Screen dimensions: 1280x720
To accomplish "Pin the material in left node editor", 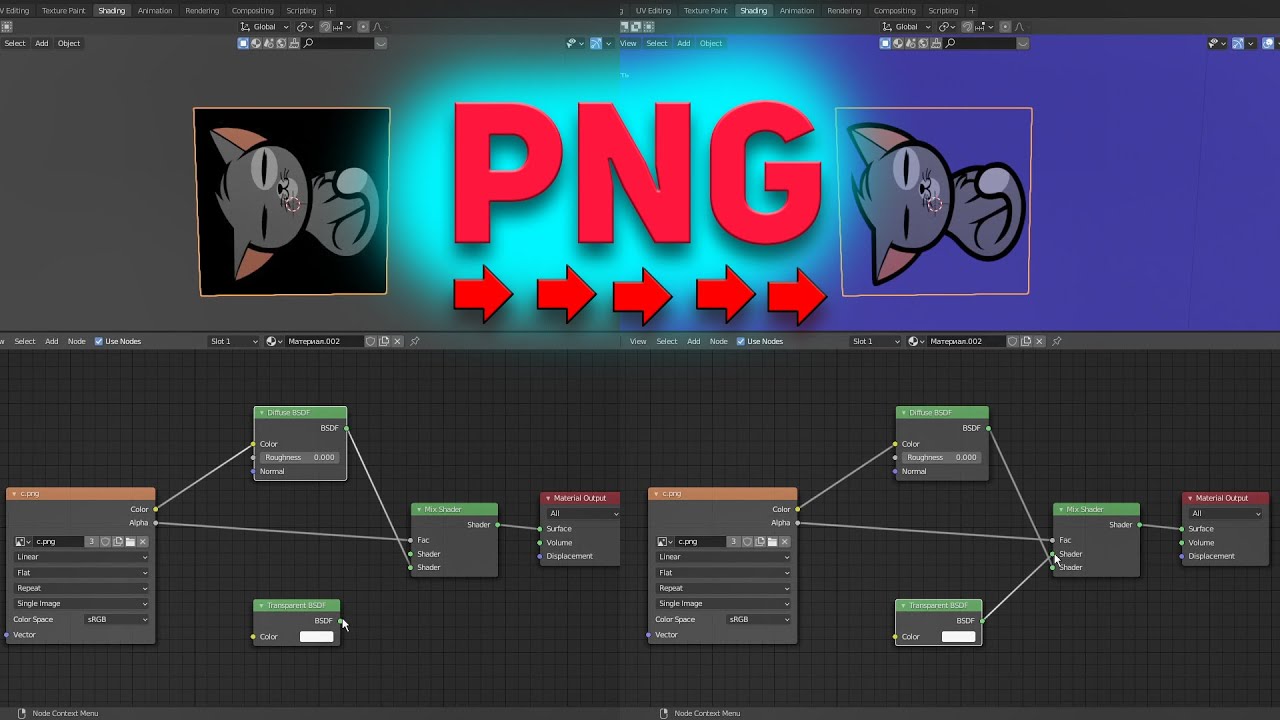I will 415,341.
